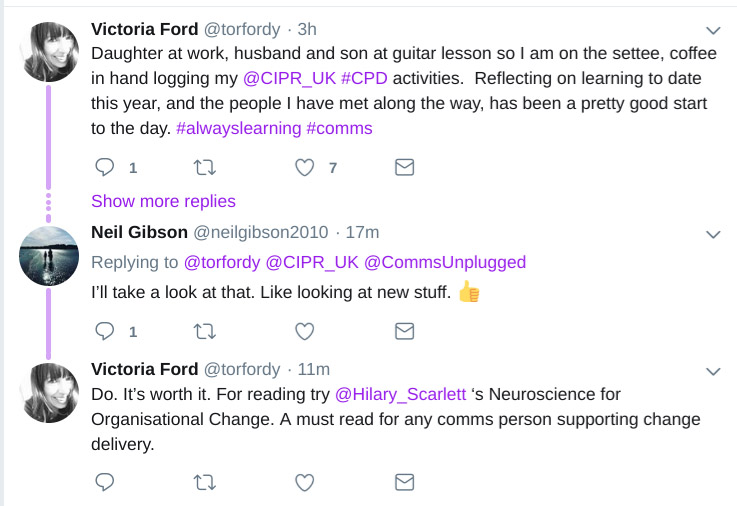Message the last tweet in thread
The height and width of the screenshot is (506, 737).
[x=404, y=482]
